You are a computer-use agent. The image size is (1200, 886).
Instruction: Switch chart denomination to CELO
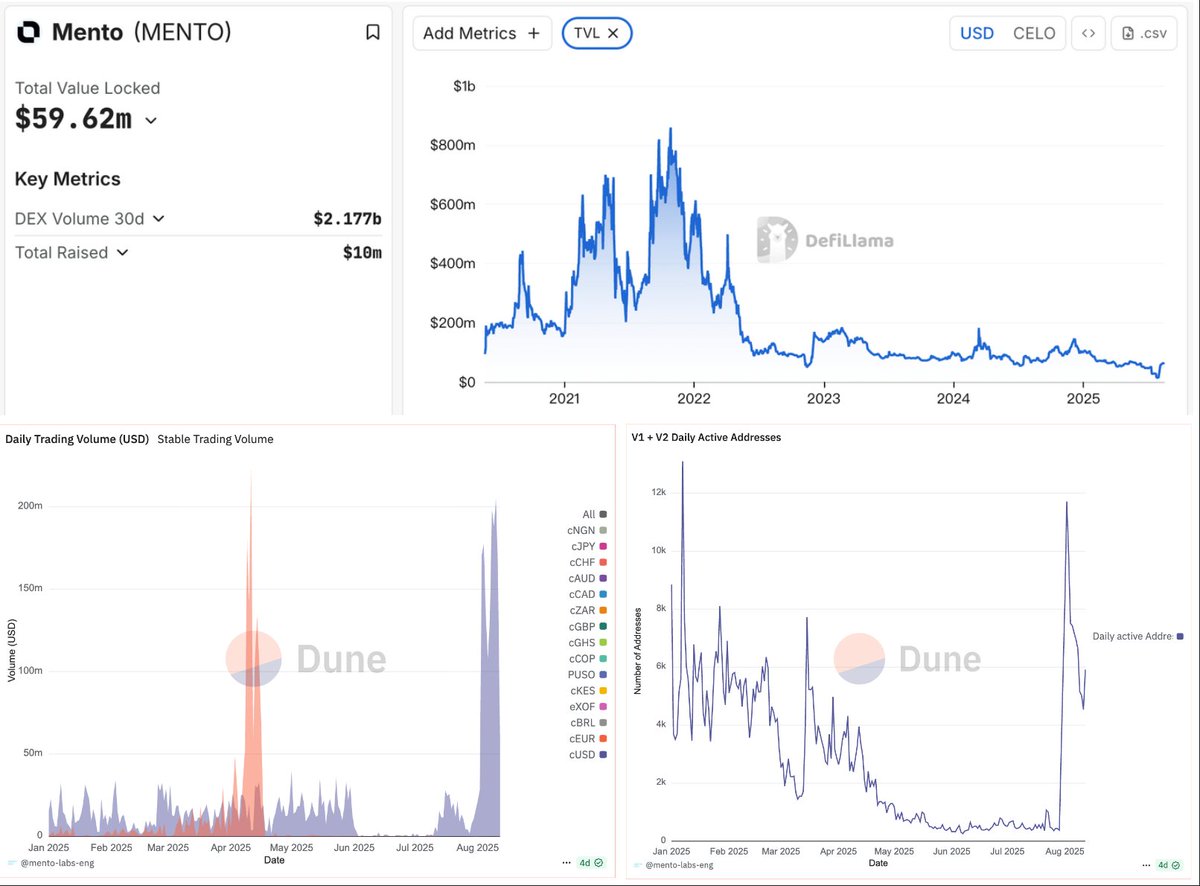click(x=1034, y=33)
